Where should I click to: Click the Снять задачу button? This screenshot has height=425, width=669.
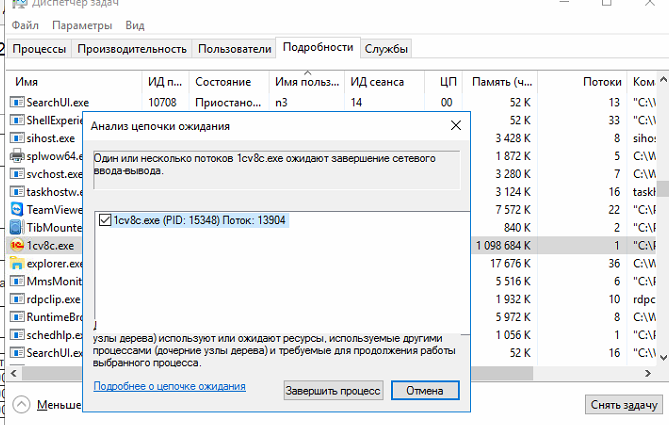(x=624, y=405)
